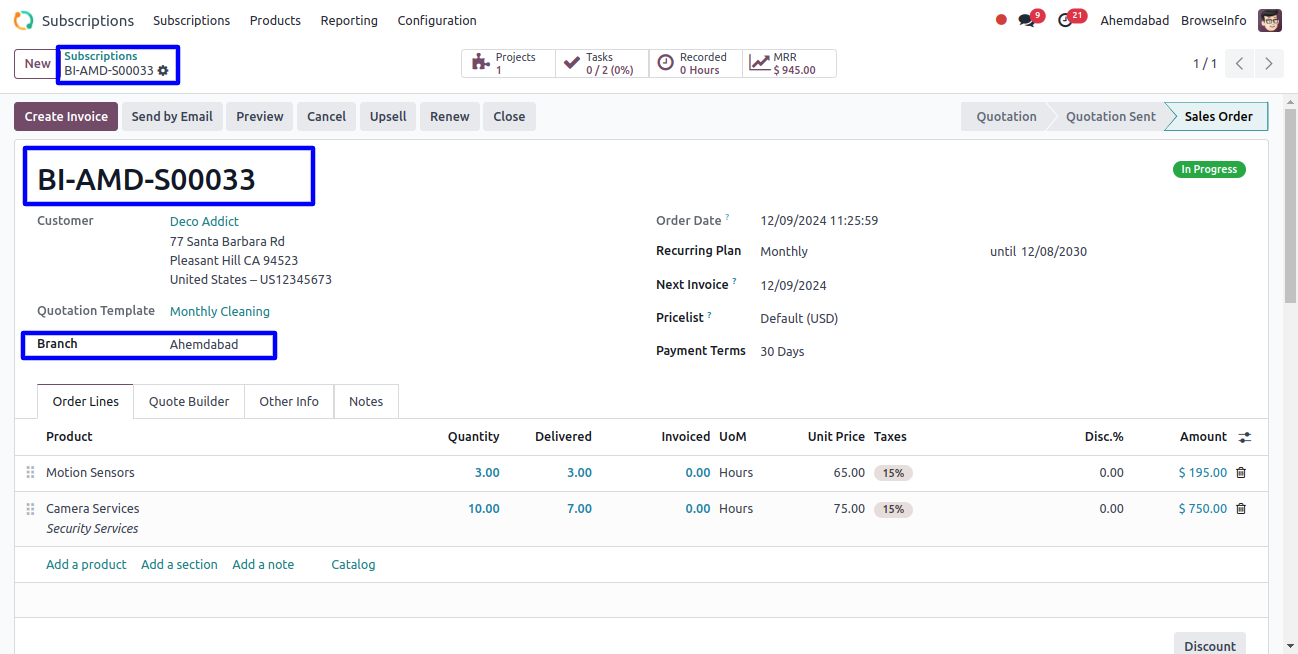
Task: Click the Subscriptions app logo icon
Action: tap(23, 20)
